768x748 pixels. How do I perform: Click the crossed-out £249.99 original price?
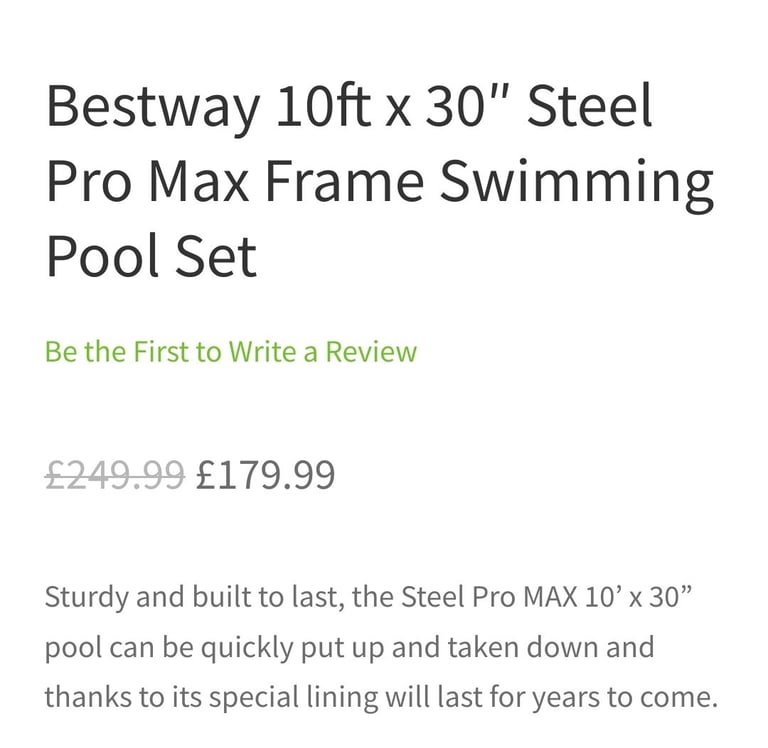click(115, 475)
